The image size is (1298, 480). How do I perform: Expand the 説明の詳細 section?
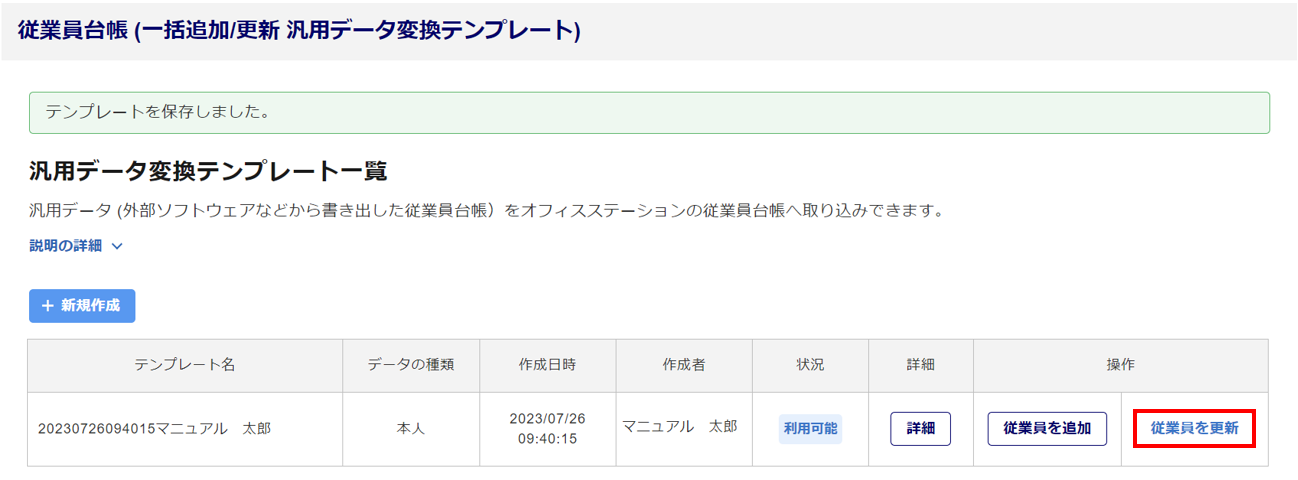pyautogui.click(x=76, y=245)
